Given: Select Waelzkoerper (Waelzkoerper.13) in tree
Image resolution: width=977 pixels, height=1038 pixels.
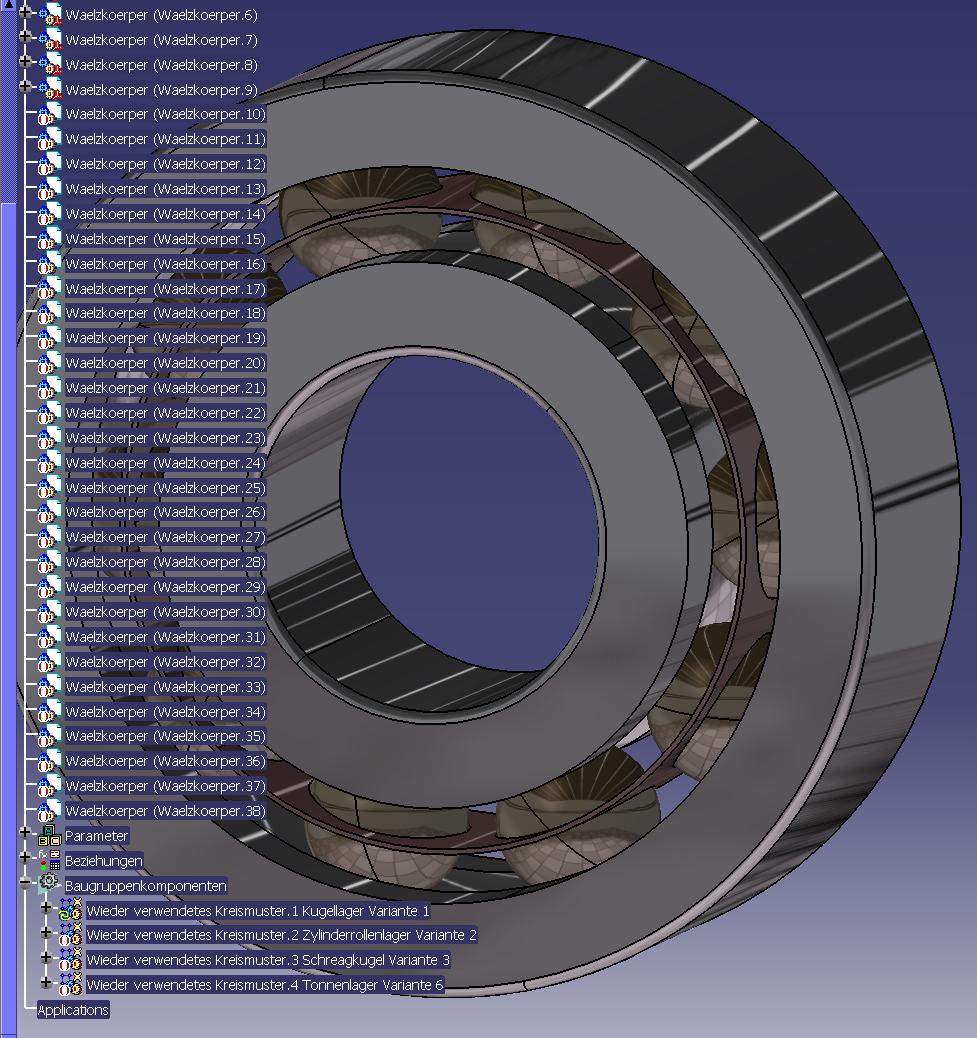Looking at the screenshot, I should pos(165,189).
